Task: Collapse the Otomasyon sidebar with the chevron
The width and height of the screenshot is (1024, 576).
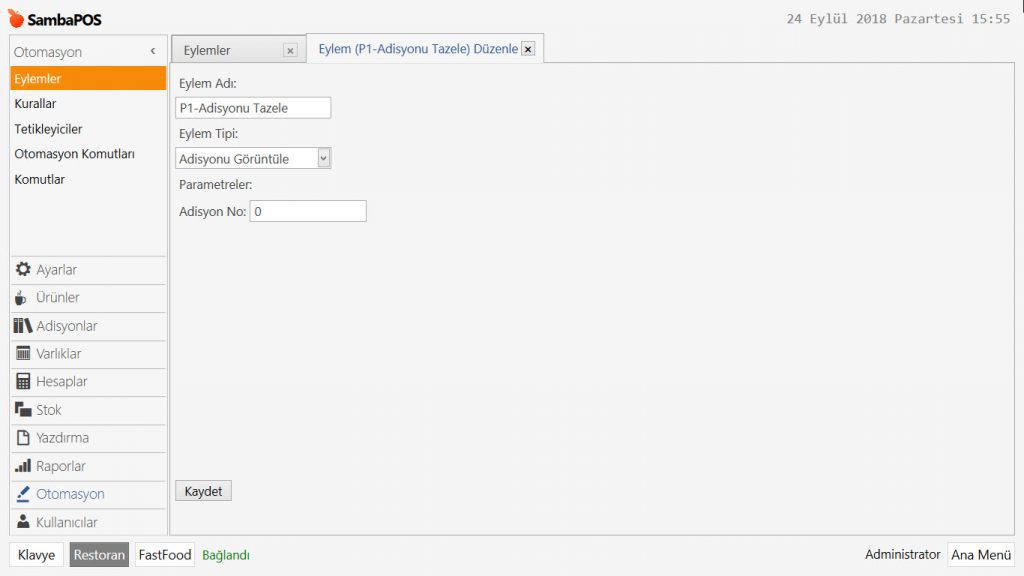Action: click(x=153, y=51)
